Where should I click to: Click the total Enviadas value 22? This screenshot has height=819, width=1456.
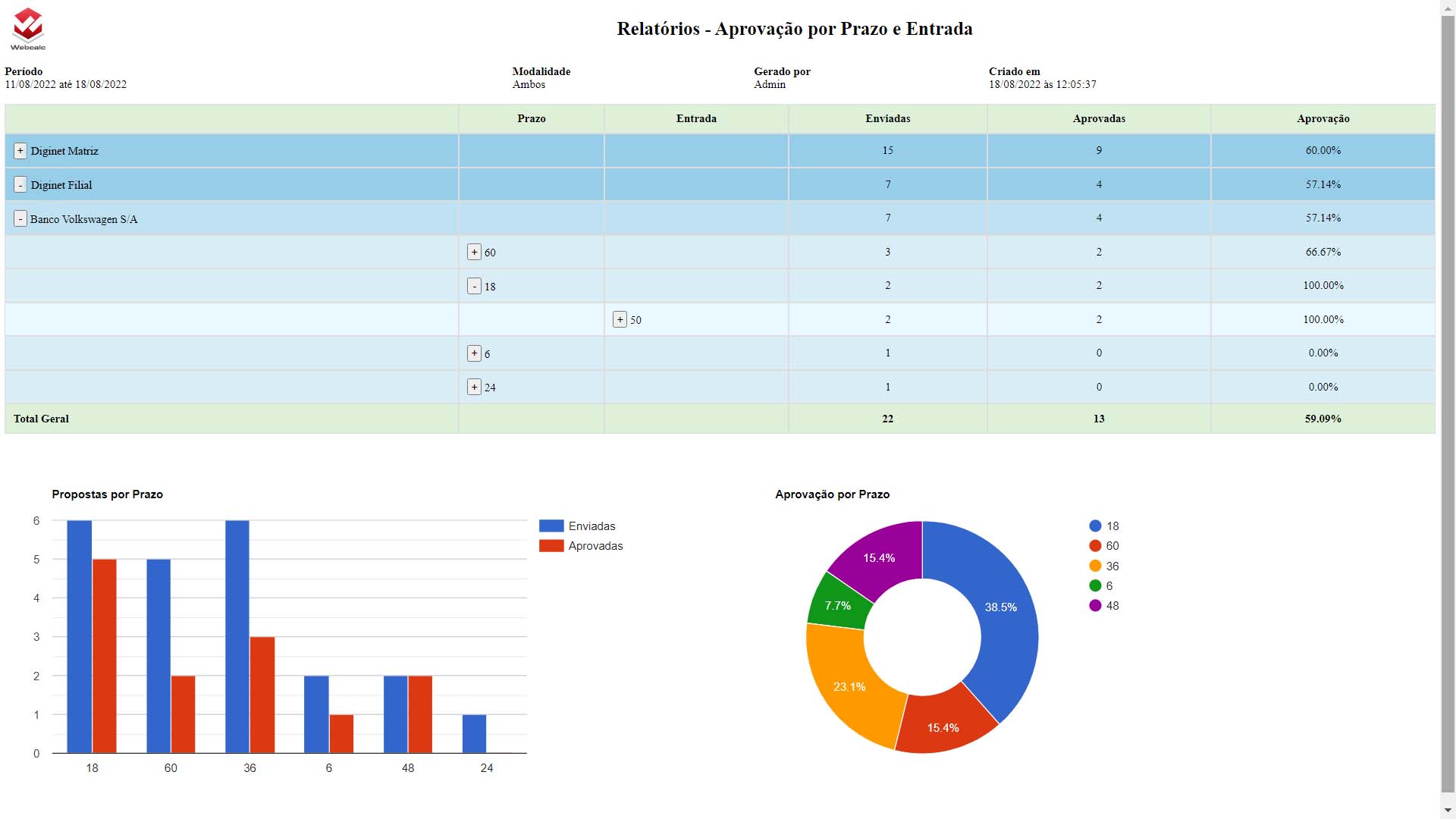click(887, 419)
